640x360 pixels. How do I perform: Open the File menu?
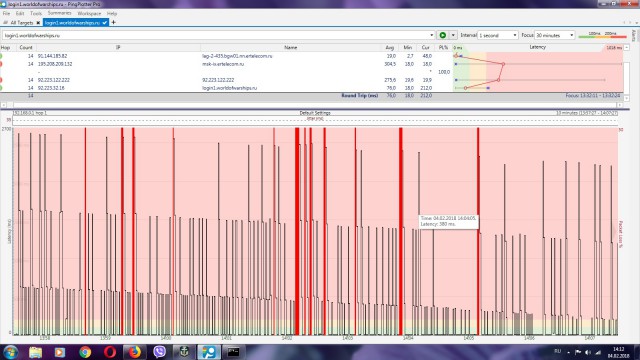[6, 13]
